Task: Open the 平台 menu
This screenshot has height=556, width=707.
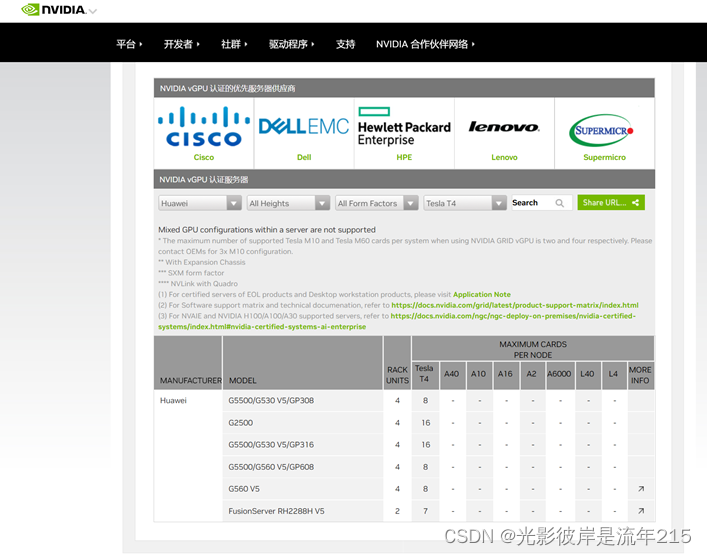Action: pos(129,44)
